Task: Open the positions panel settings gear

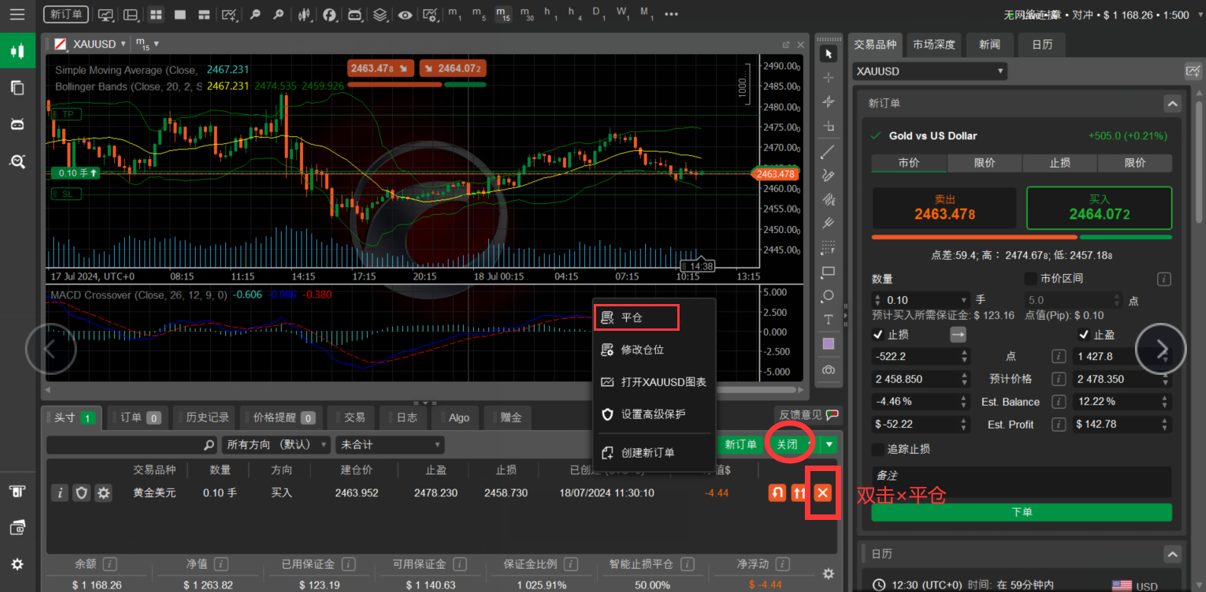Action: tap(828, 573)
